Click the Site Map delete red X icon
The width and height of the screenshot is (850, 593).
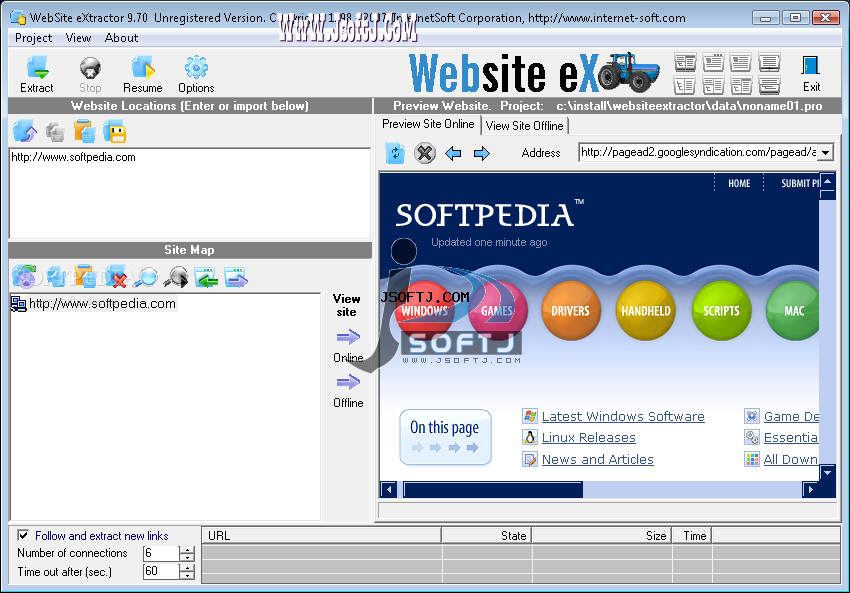coord(115,276)
